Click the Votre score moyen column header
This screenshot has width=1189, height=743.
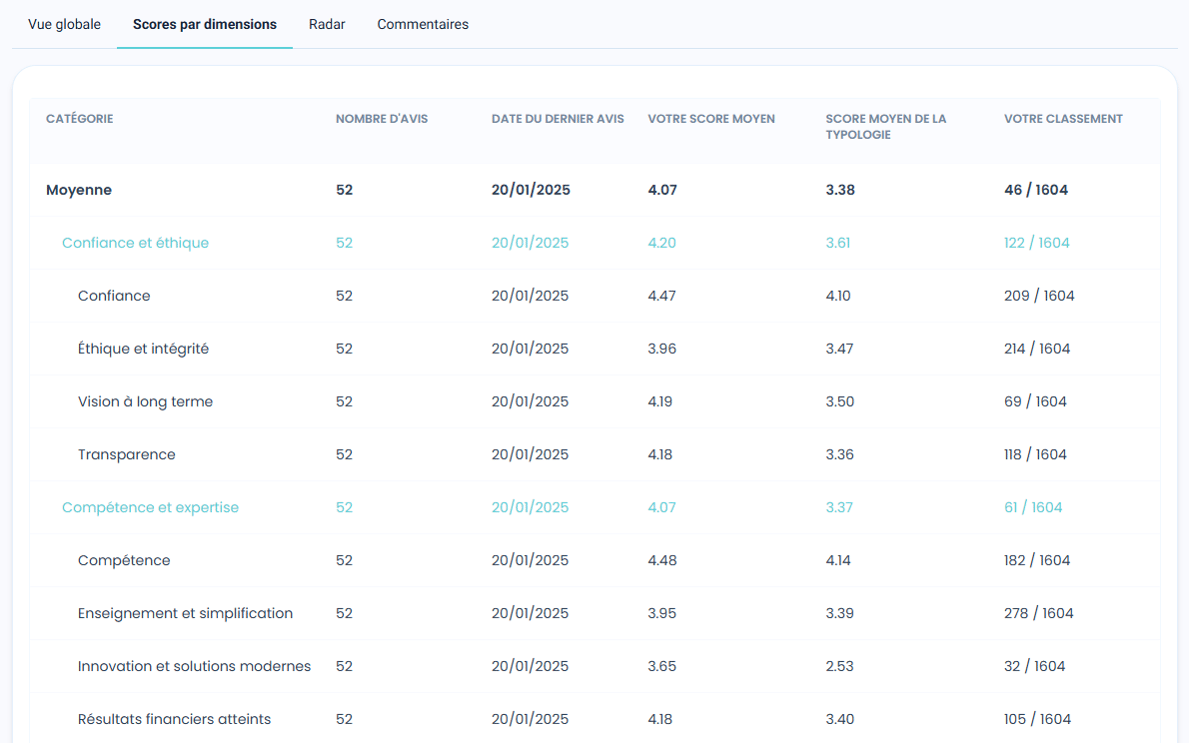[x=711, y=119]
